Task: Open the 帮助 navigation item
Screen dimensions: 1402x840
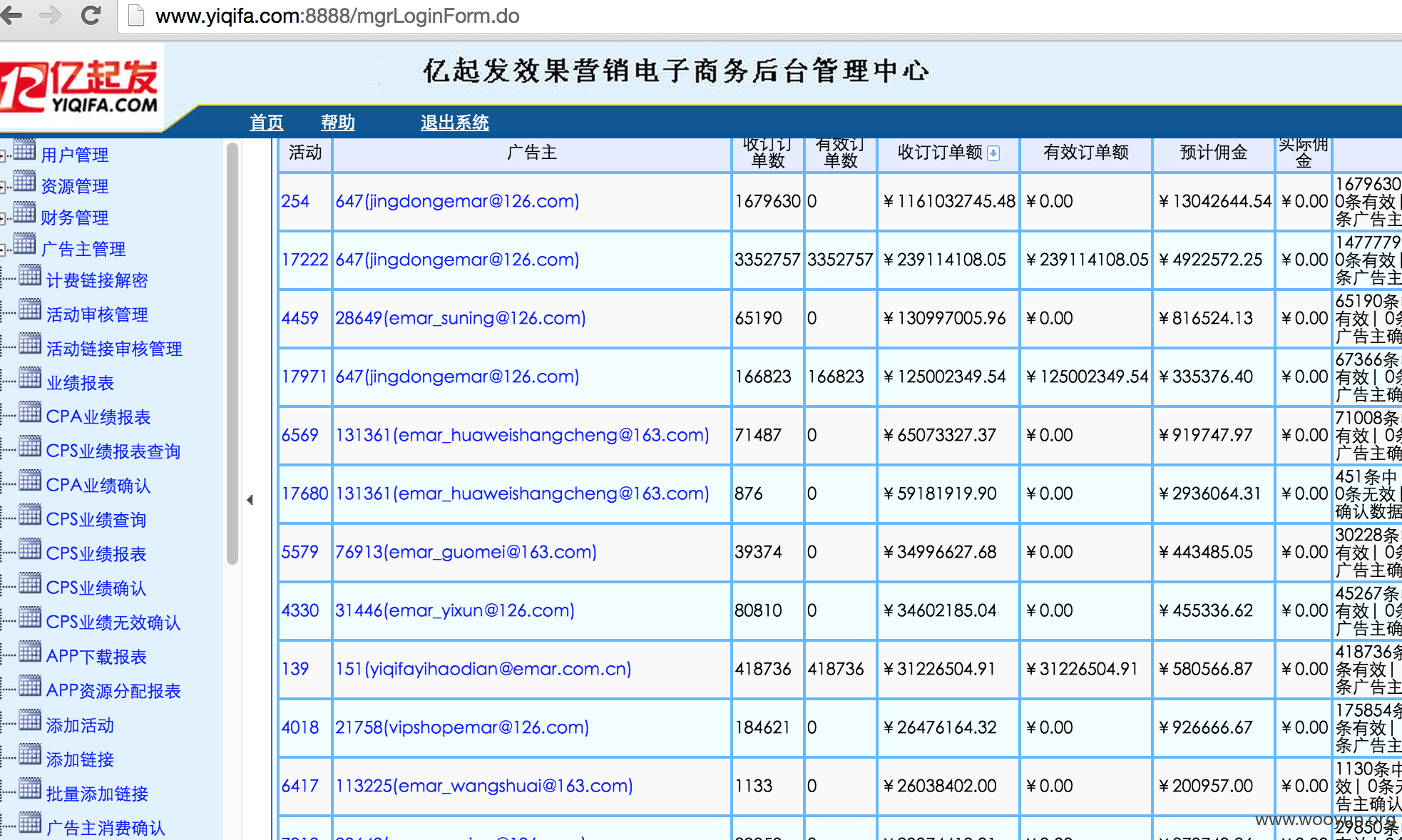Action: pyautogui.click(x=338, y=123)
